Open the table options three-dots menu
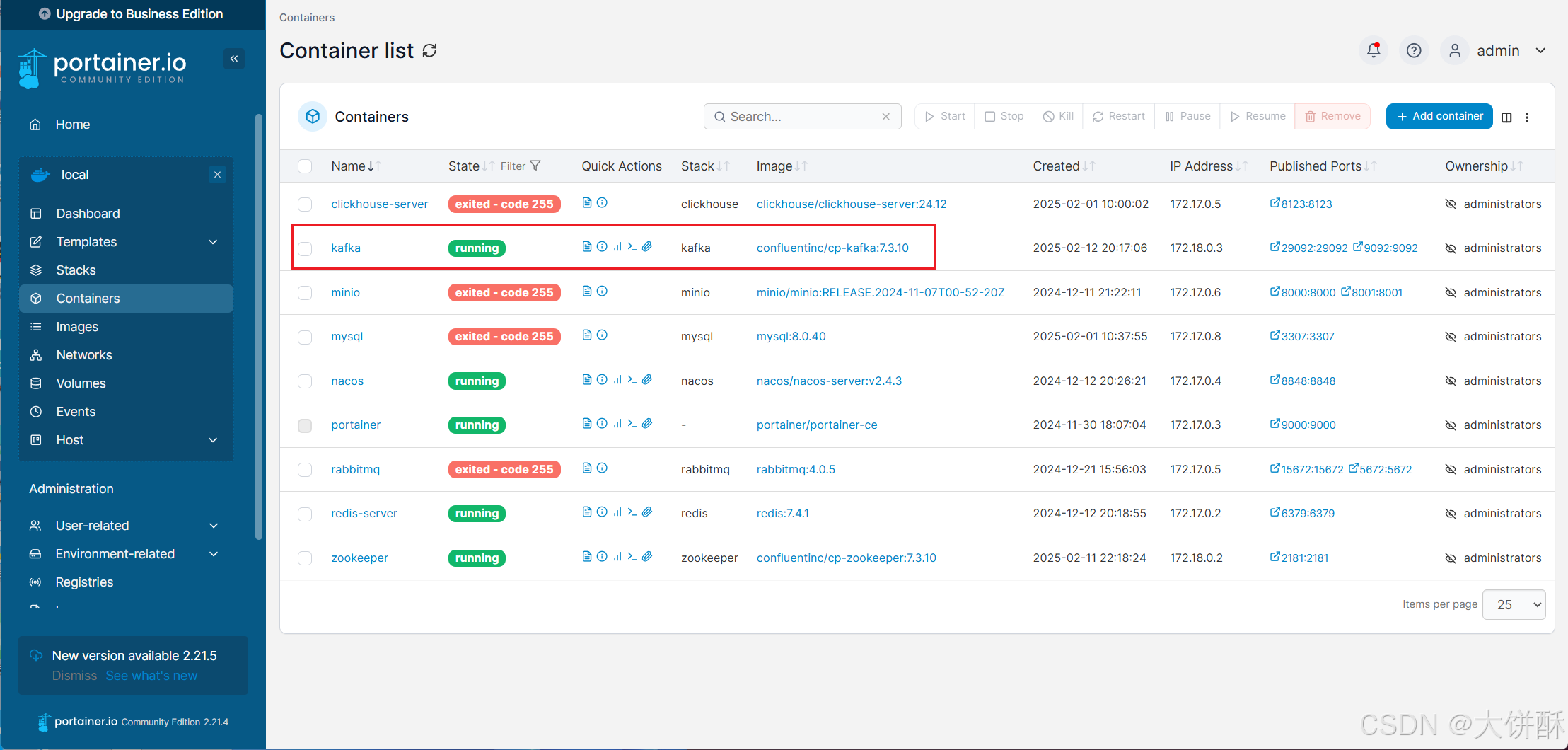1568x750 pixels. (x=1527, y=117)
